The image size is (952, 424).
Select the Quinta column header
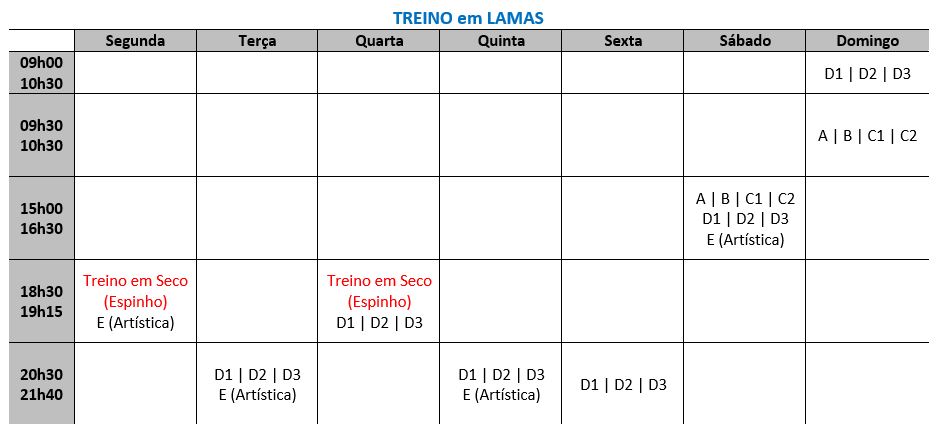click(x=501, y=41)
